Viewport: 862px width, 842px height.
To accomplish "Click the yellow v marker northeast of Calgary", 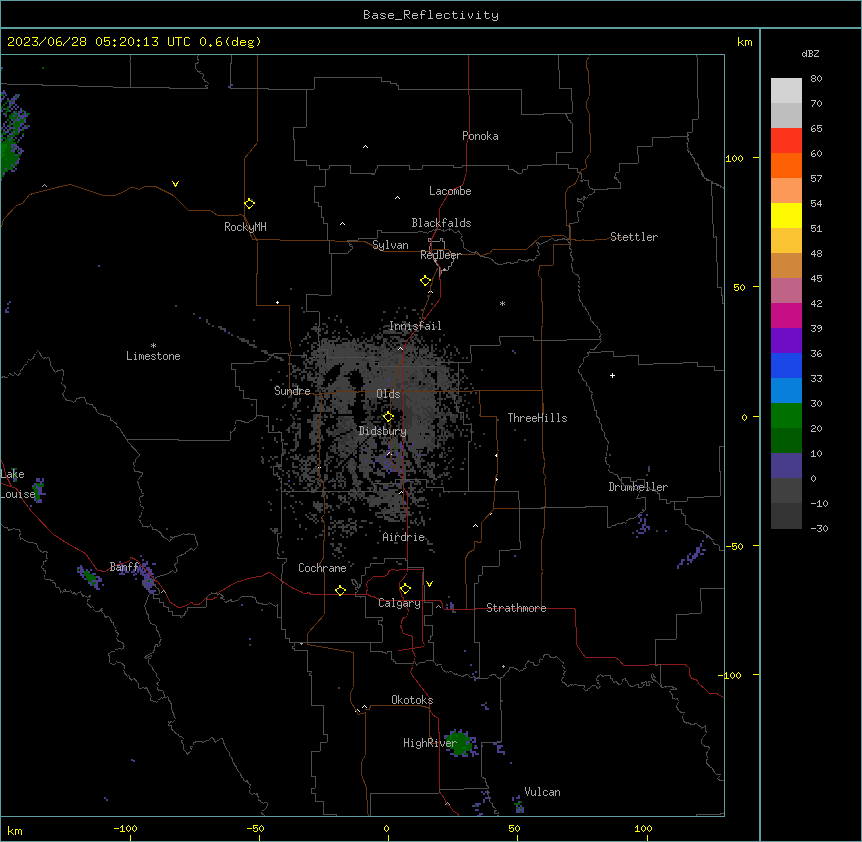I will 429,584.
